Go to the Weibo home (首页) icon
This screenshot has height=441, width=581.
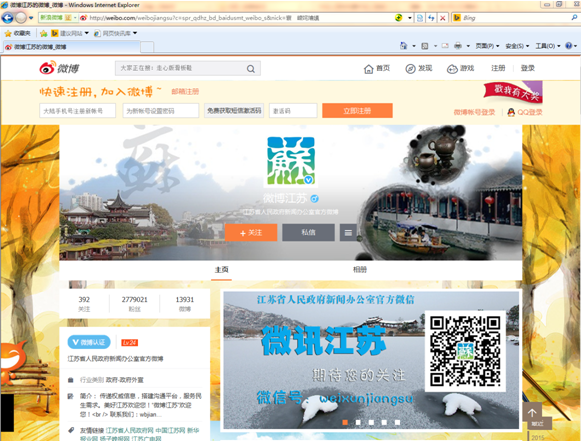point(368,69)
